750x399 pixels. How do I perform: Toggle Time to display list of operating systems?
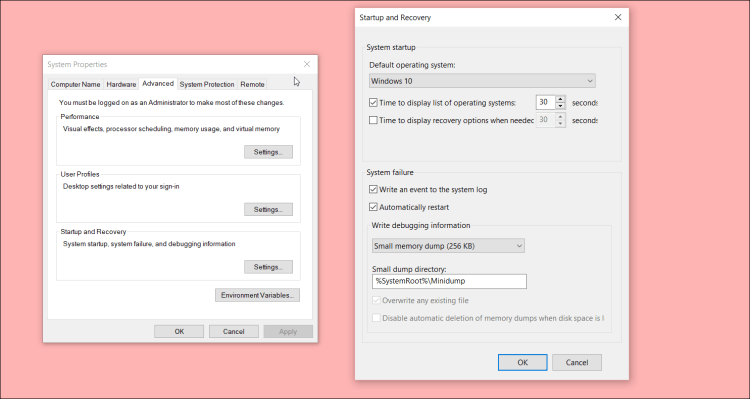point(373,102)
